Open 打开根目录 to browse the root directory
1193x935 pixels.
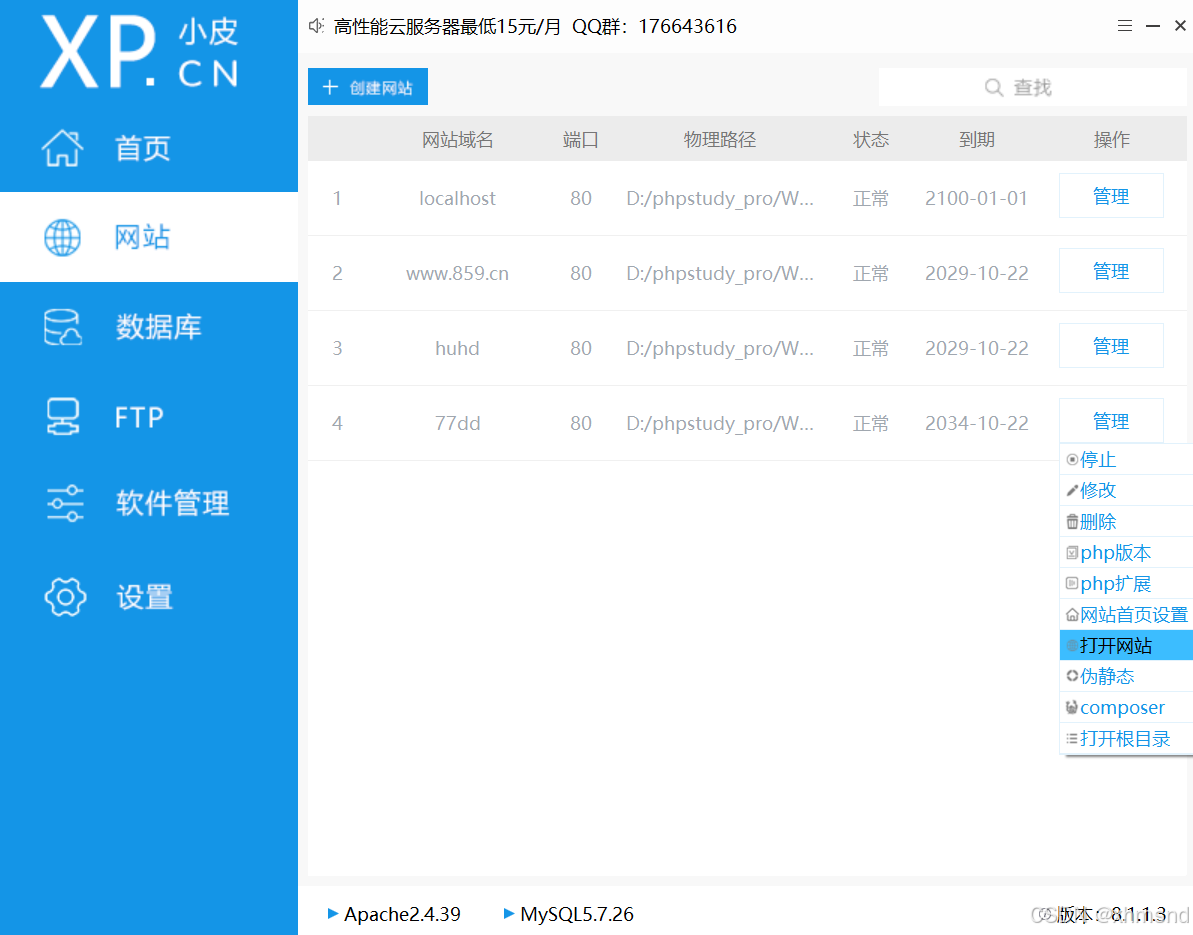pyautogui.click(x=1124, y=738)
